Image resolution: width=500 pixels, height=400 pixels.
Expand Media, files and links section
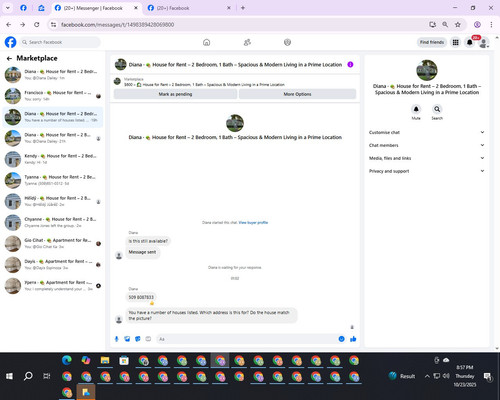(x=426, y=158)
